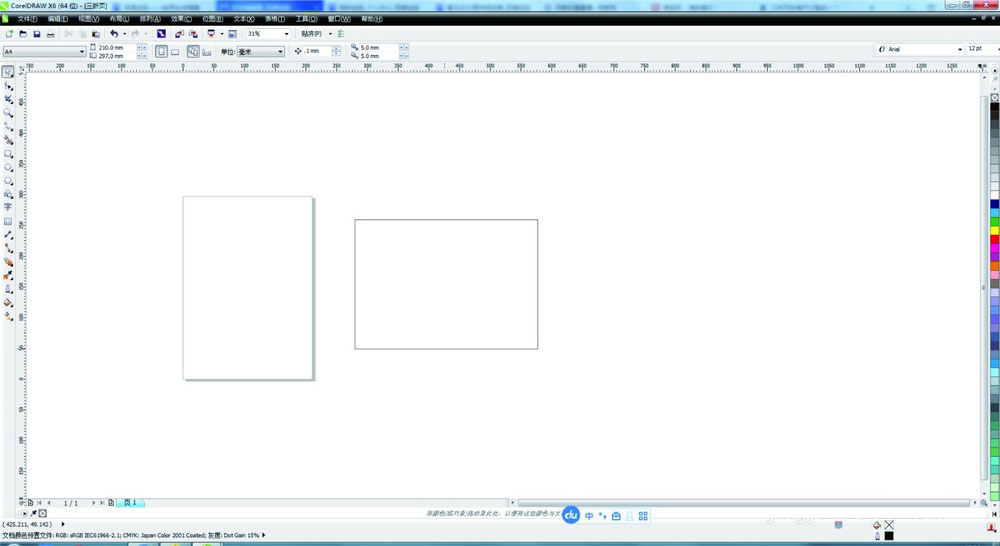The image size is (1000, 546).
Task: Select the Fill bucket tool
Action: tap(8, 302)
